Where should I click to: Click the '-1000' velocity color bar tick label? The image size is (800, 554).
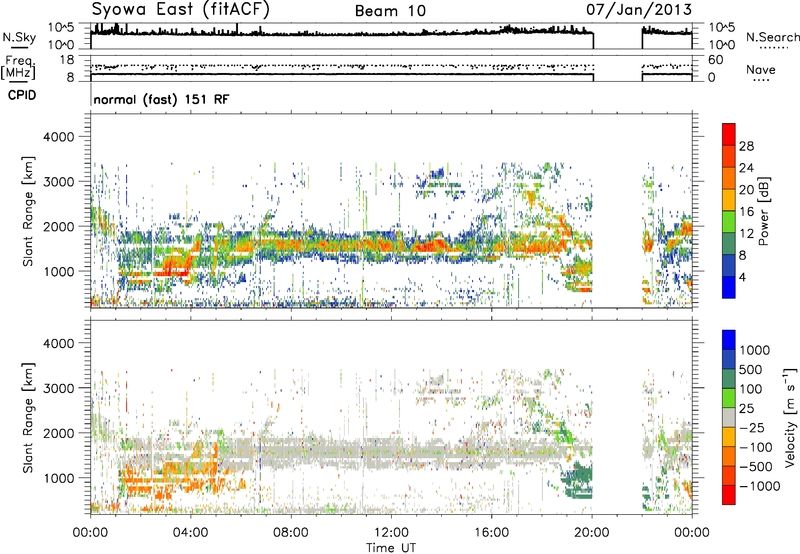pos(759,486)
